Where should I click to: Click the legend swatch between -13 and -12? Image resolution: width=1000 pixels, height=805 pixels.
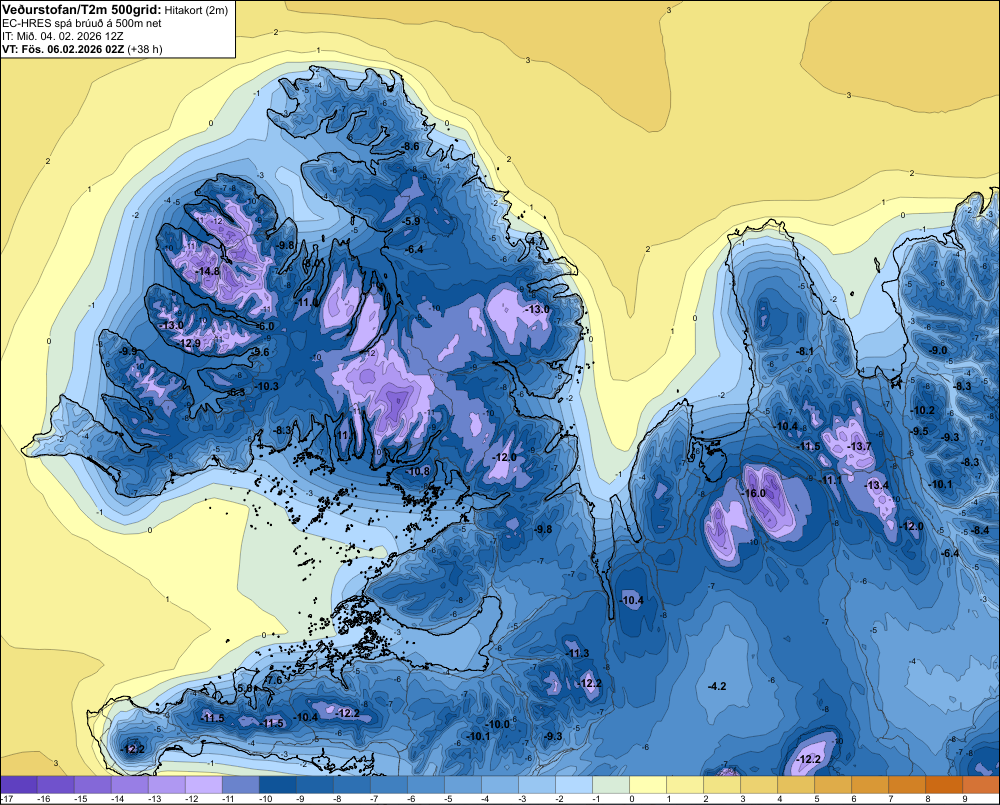pyautogui.click(x=167, y=784)
